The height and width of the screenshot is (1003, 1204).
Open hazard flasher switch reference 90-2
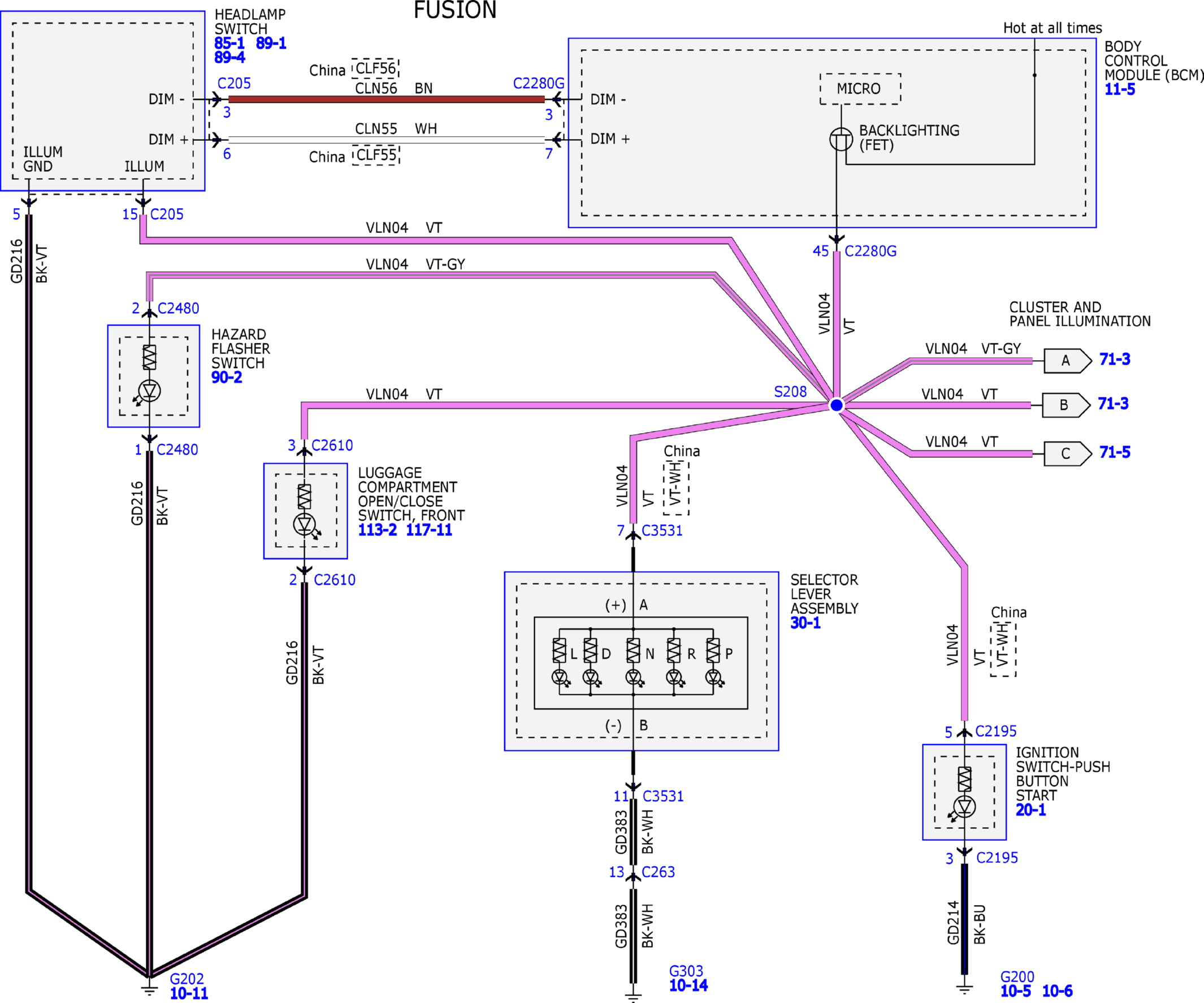coord(227,377)
